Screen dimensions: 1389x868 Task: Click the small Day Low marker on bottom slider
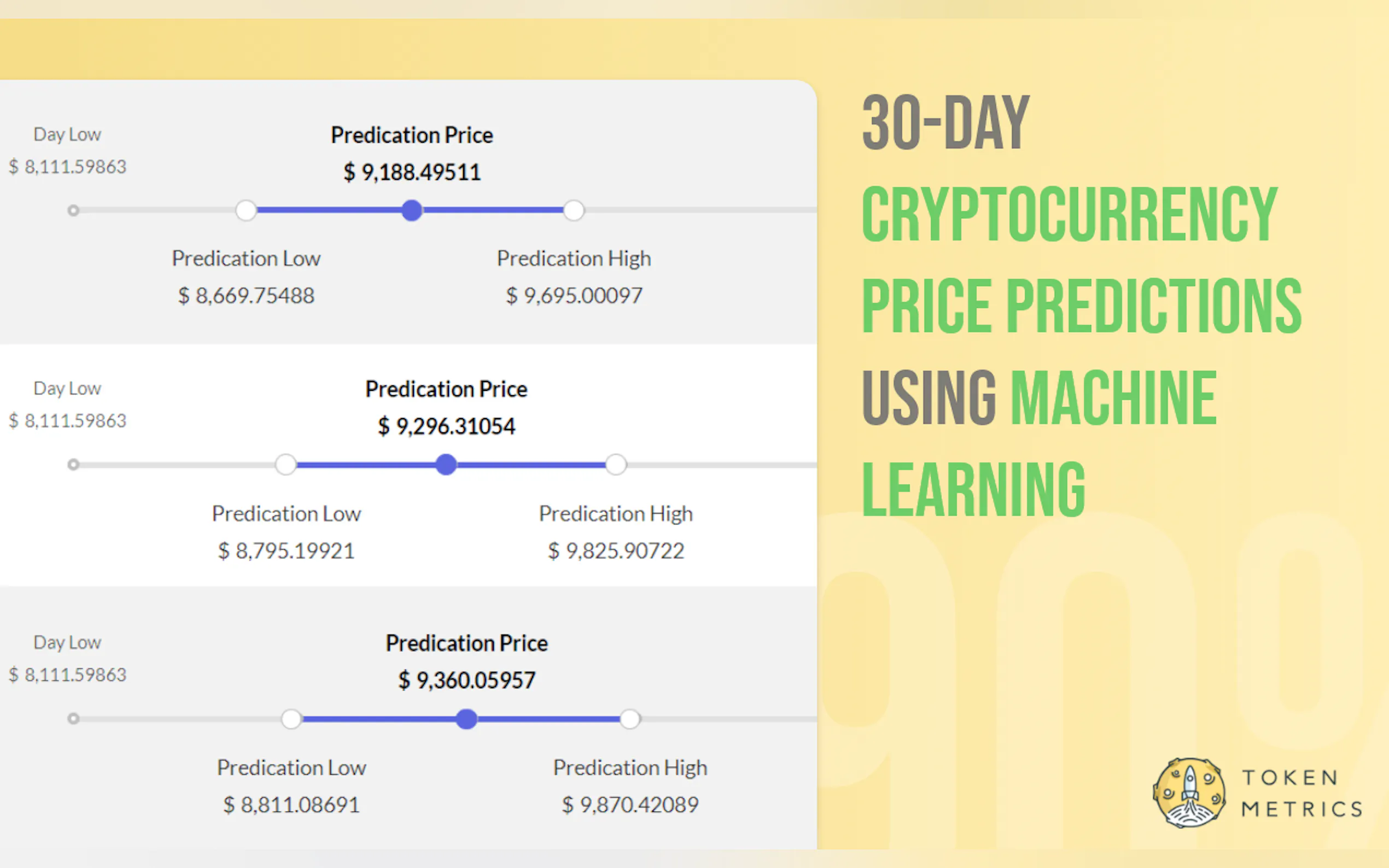click(73, 719)
